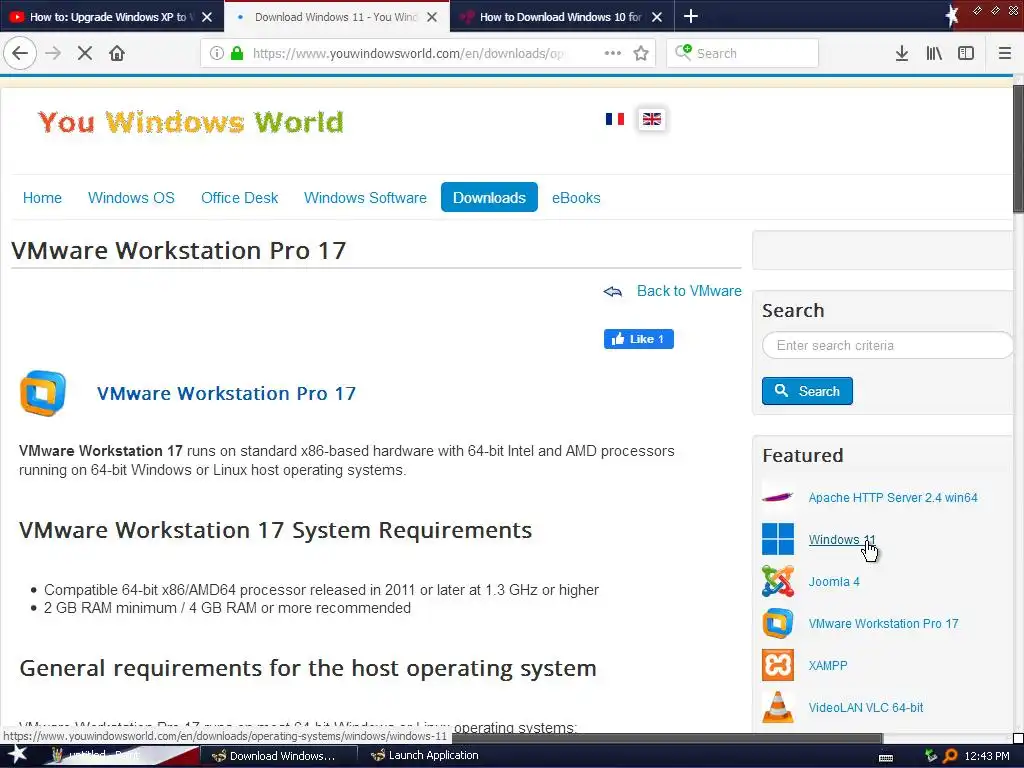Image resolution: width=1024 pixels, height=768 pixels.
Task: Open the start menu star icon in taskbar
Action: coord(17,755)
